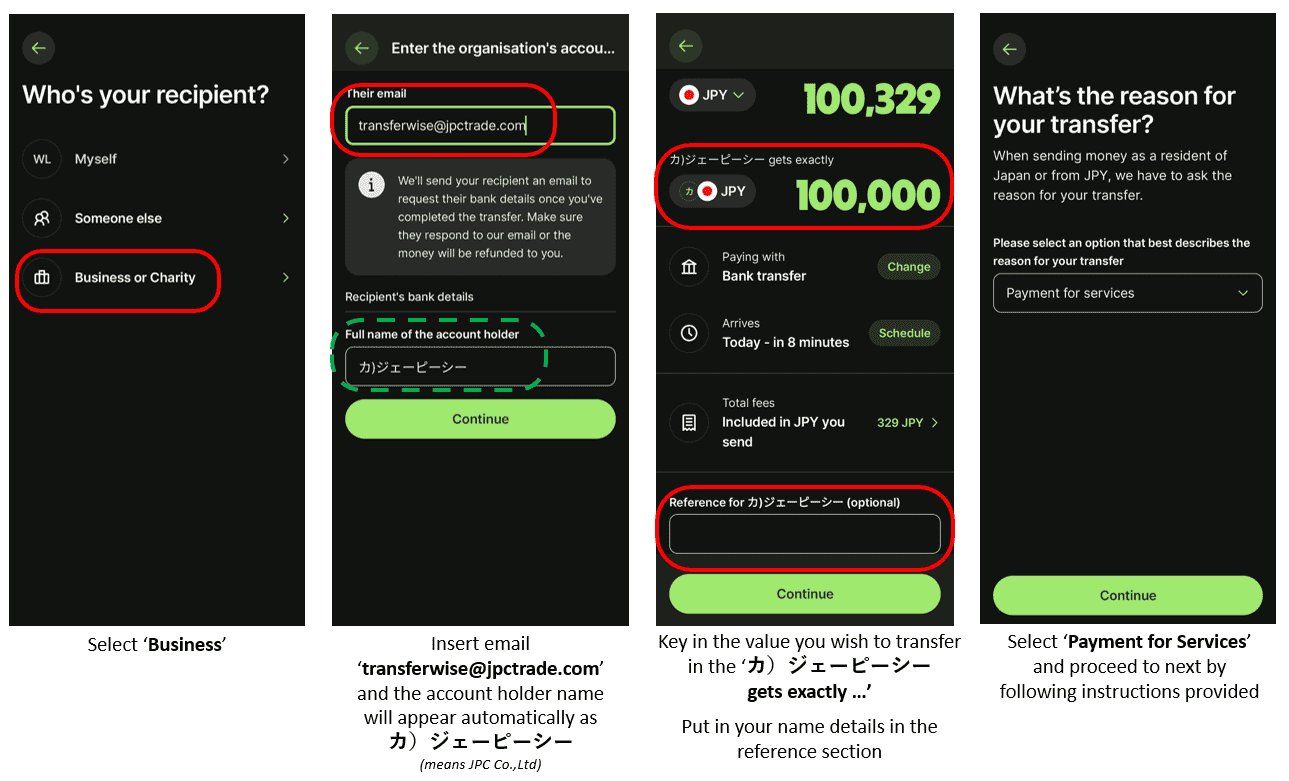The width and height of the screenshot is (1289, 781).
Task: Tap the Business or Charity briefcase icon
Action: (42, 278)
